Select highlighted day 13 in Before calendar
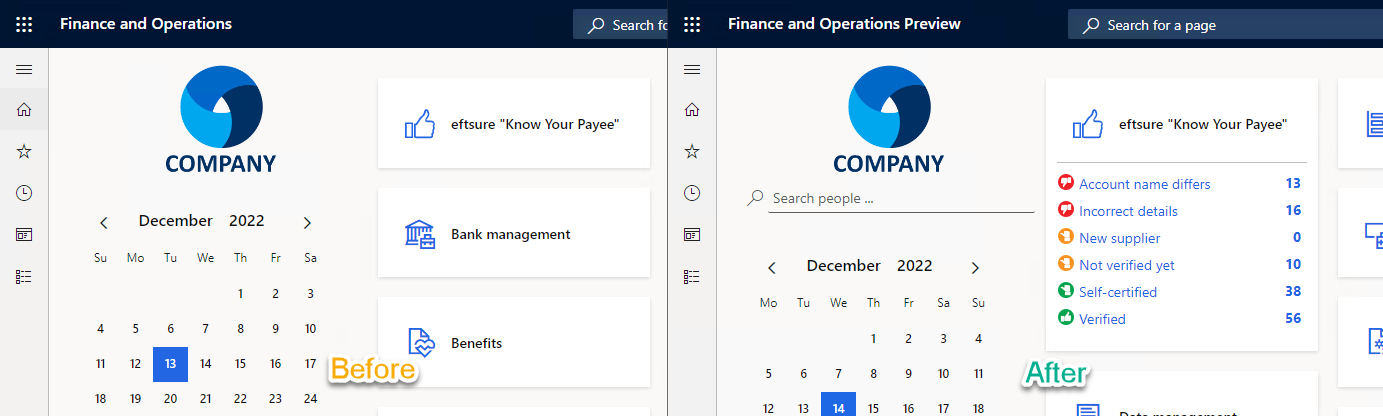The image size is (1383, 416). point(170,364)
